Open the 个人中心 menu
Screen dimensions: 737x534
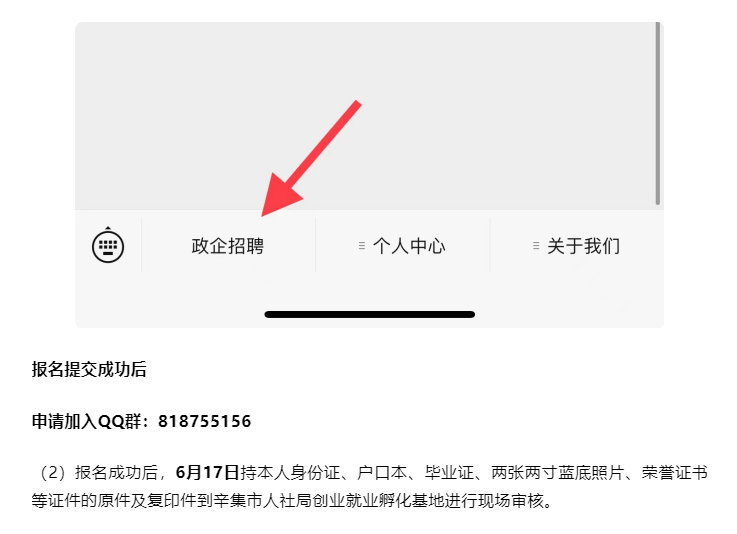(x=402, y=246)
